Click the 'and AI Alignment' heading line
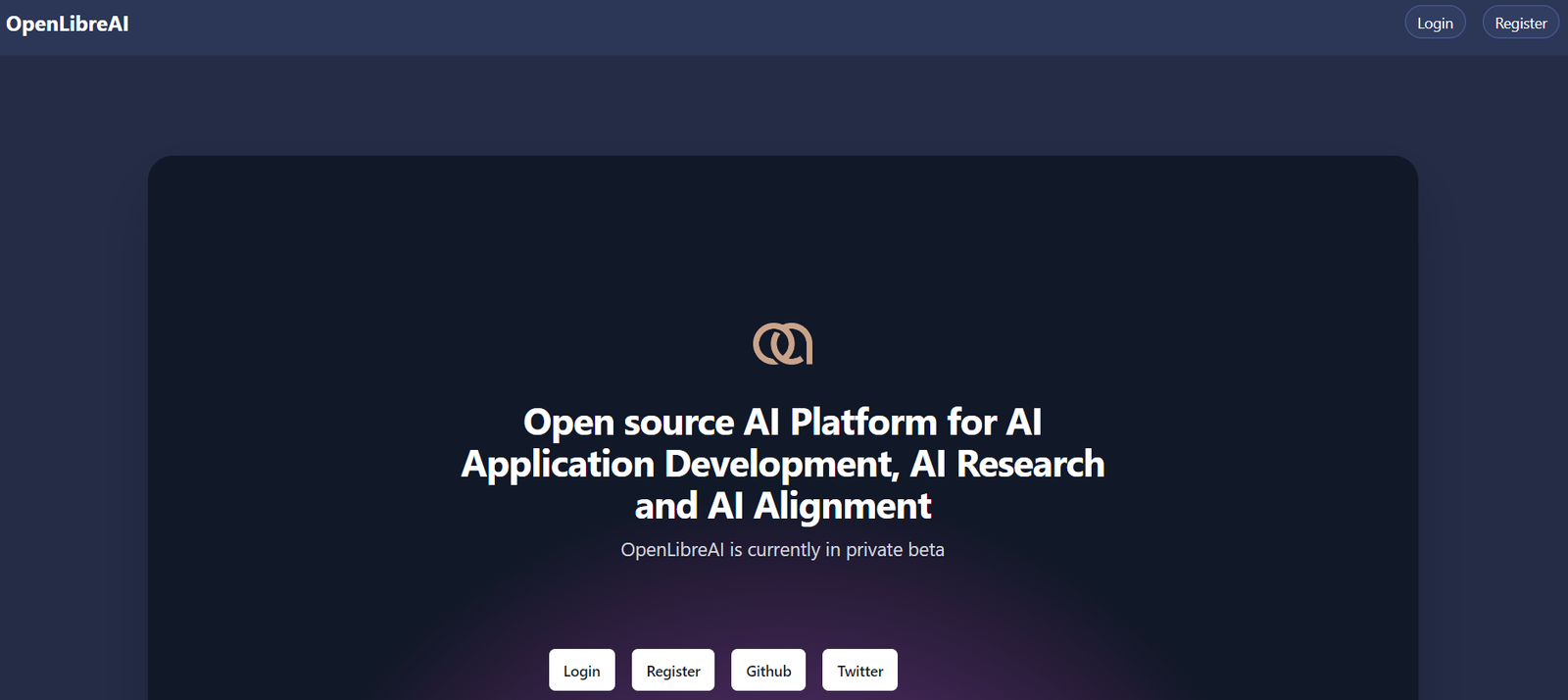Viewport: 1568px width, 700px height. coord(782,507)
